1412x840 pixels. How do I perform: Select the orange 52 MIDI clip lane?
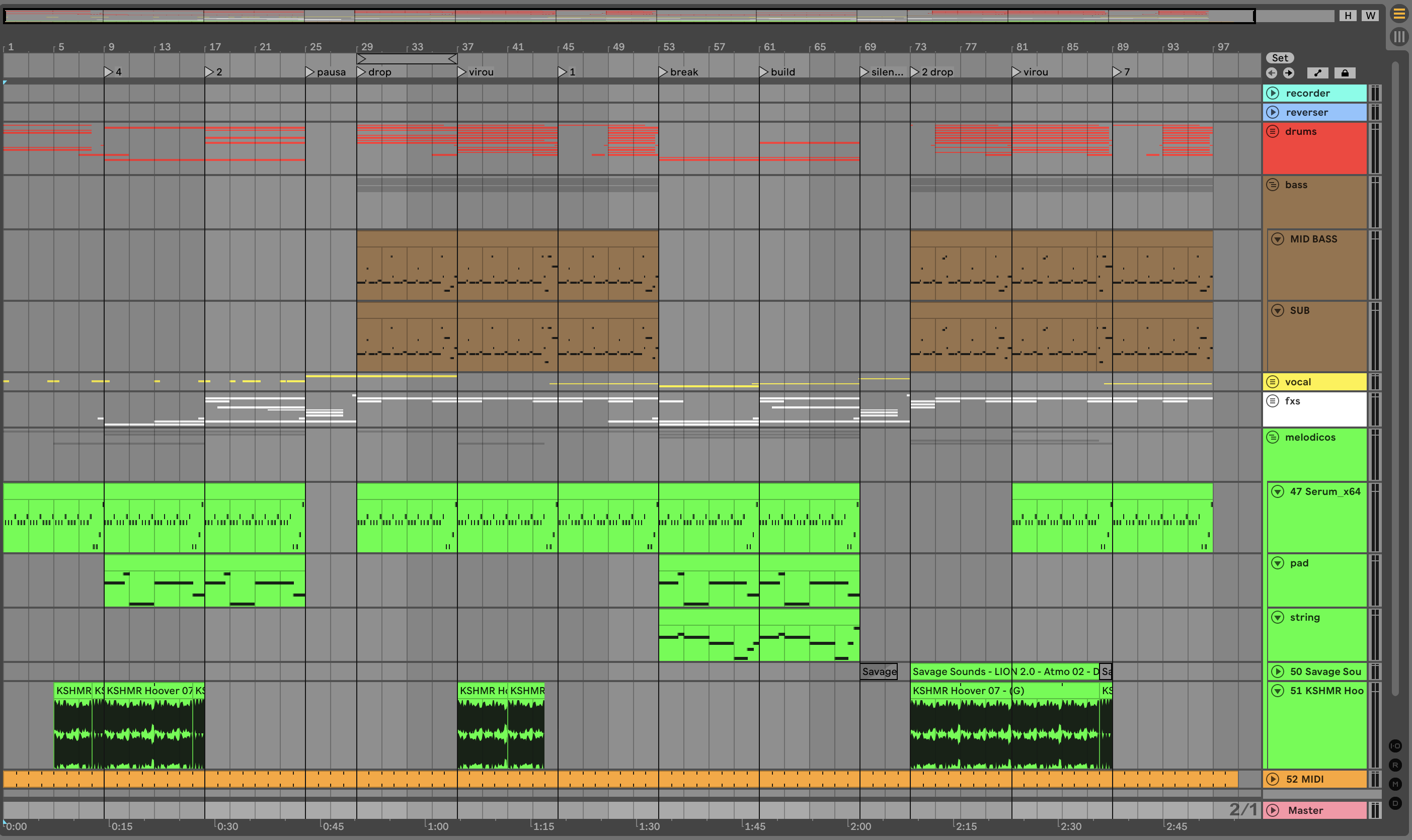pyautogui.click(x=620, y=779)
